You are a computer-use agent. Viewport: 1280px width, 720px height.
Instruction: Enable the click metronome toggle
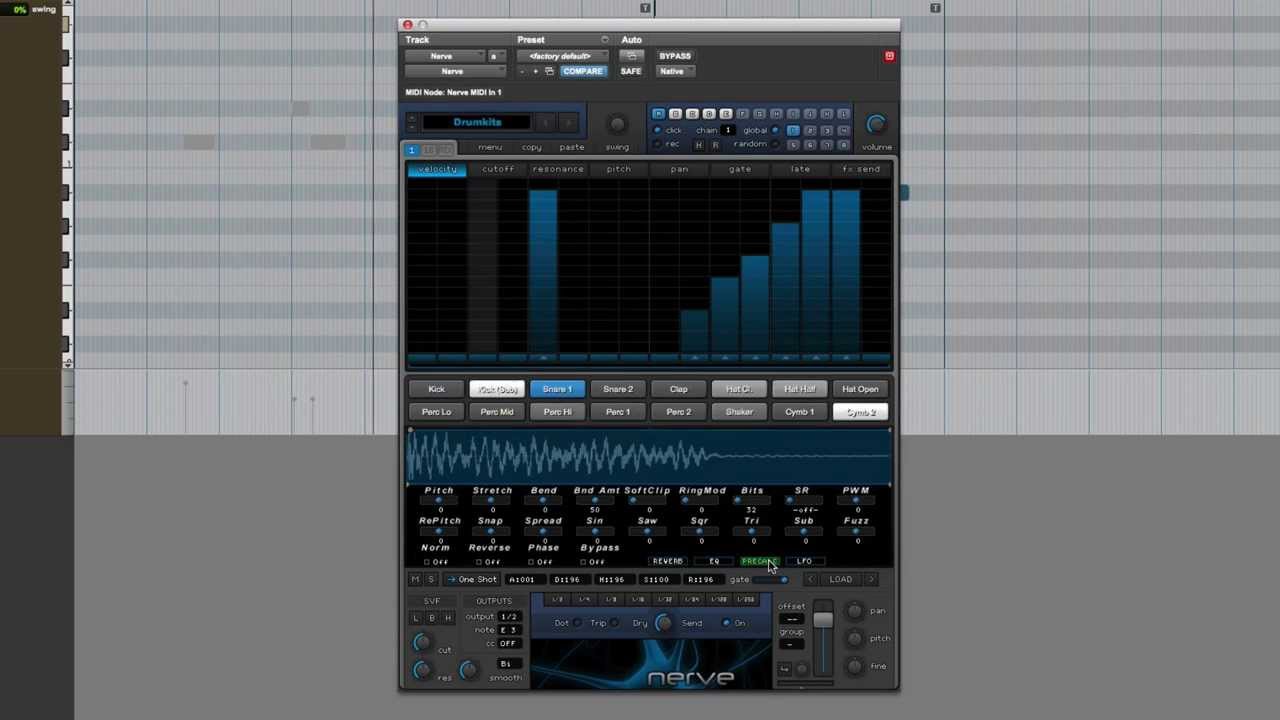pyautogui.click(x=658, y=130)
